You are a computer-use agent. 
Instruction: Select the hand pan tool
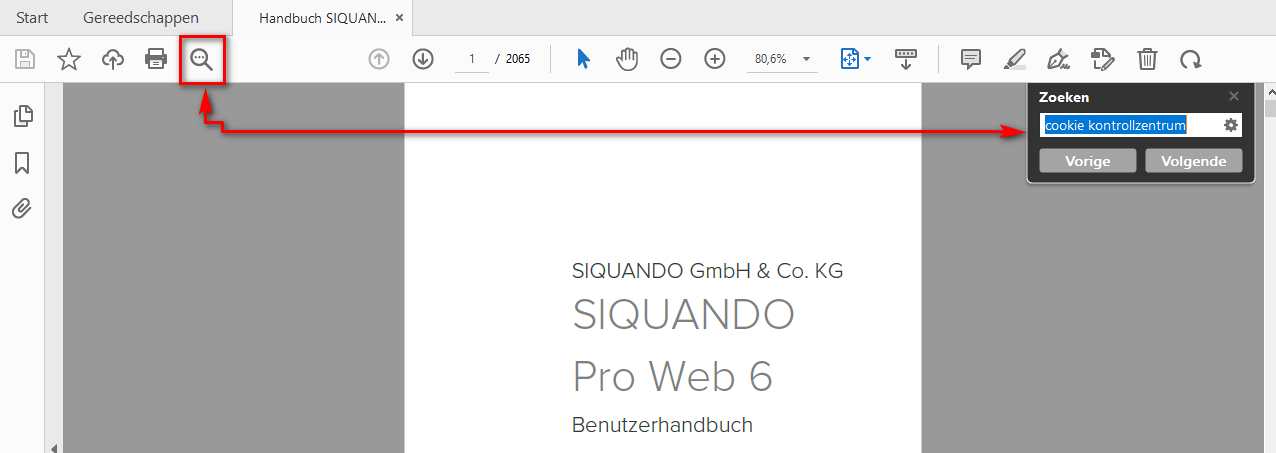[627, 59]
